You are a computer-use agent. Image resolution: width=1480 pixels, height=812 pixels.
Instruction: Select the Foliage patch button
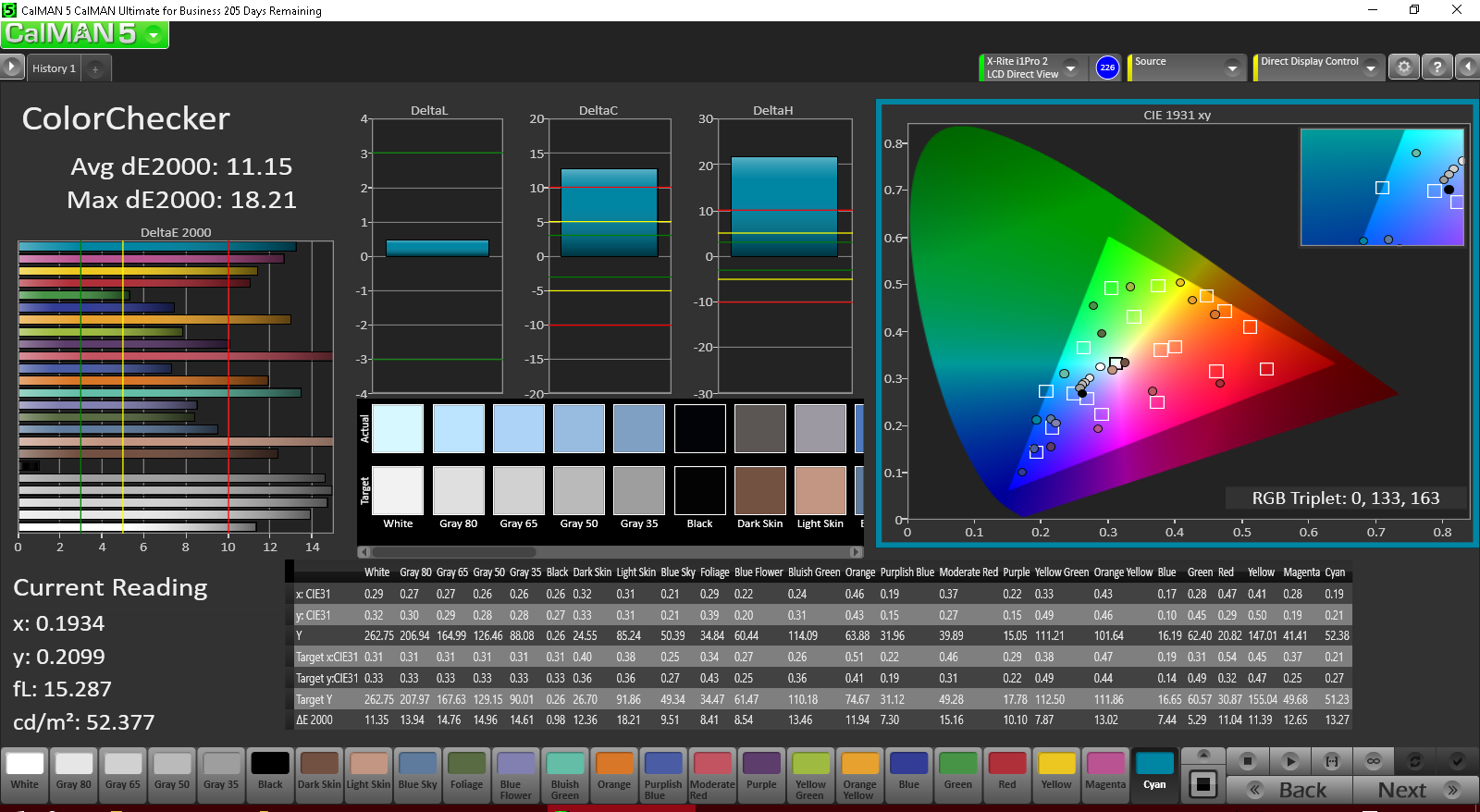466,775
